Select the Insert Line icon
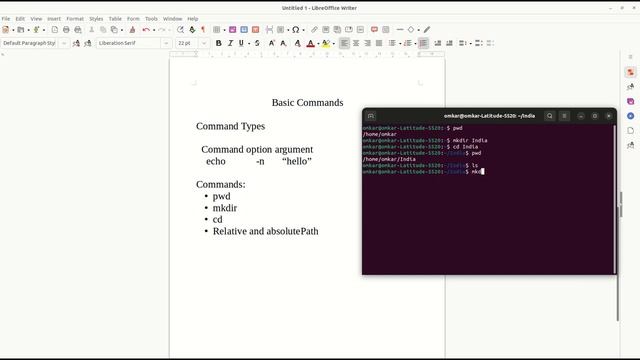Screen dimensions: 640x360 400,30
